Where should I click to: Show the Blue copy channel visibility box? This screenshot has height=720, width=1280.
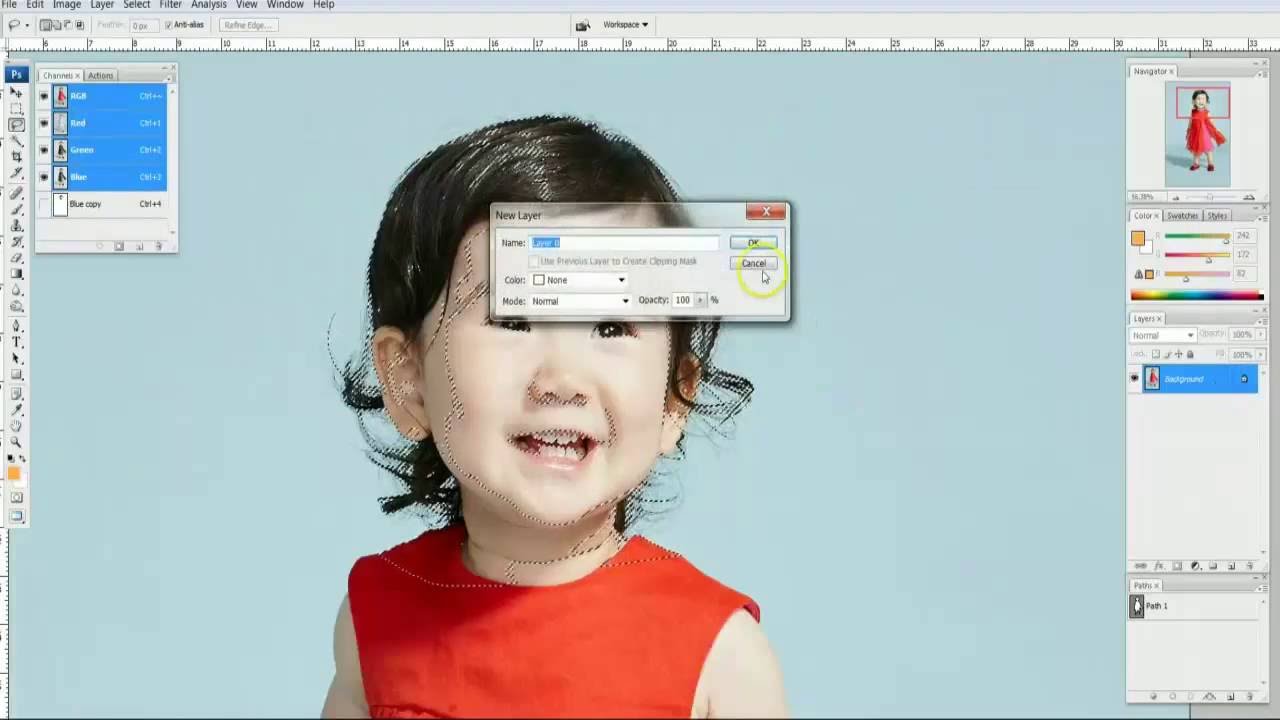tap(43, 204)
